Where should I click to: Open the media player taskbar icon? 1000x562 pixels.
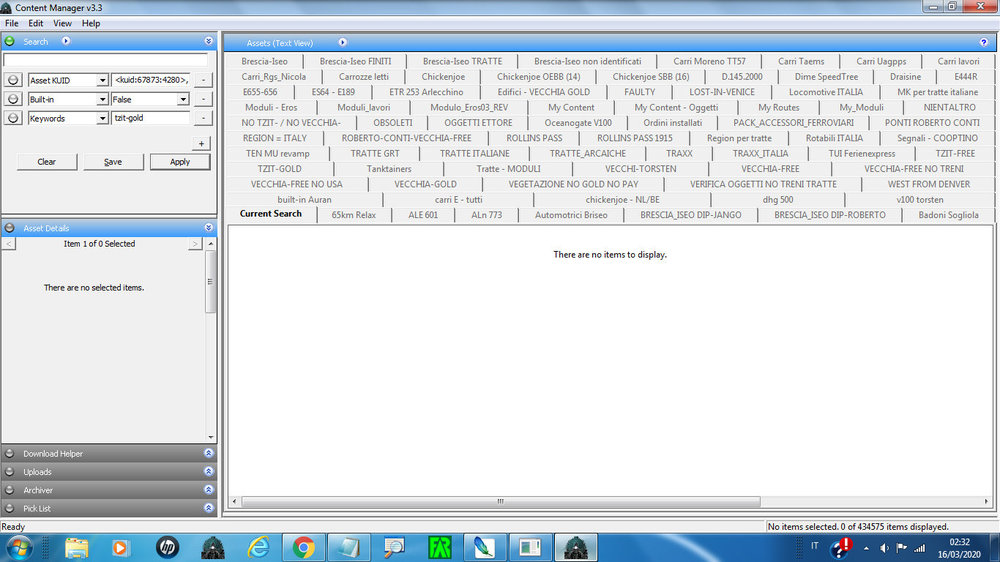point(121,548)
